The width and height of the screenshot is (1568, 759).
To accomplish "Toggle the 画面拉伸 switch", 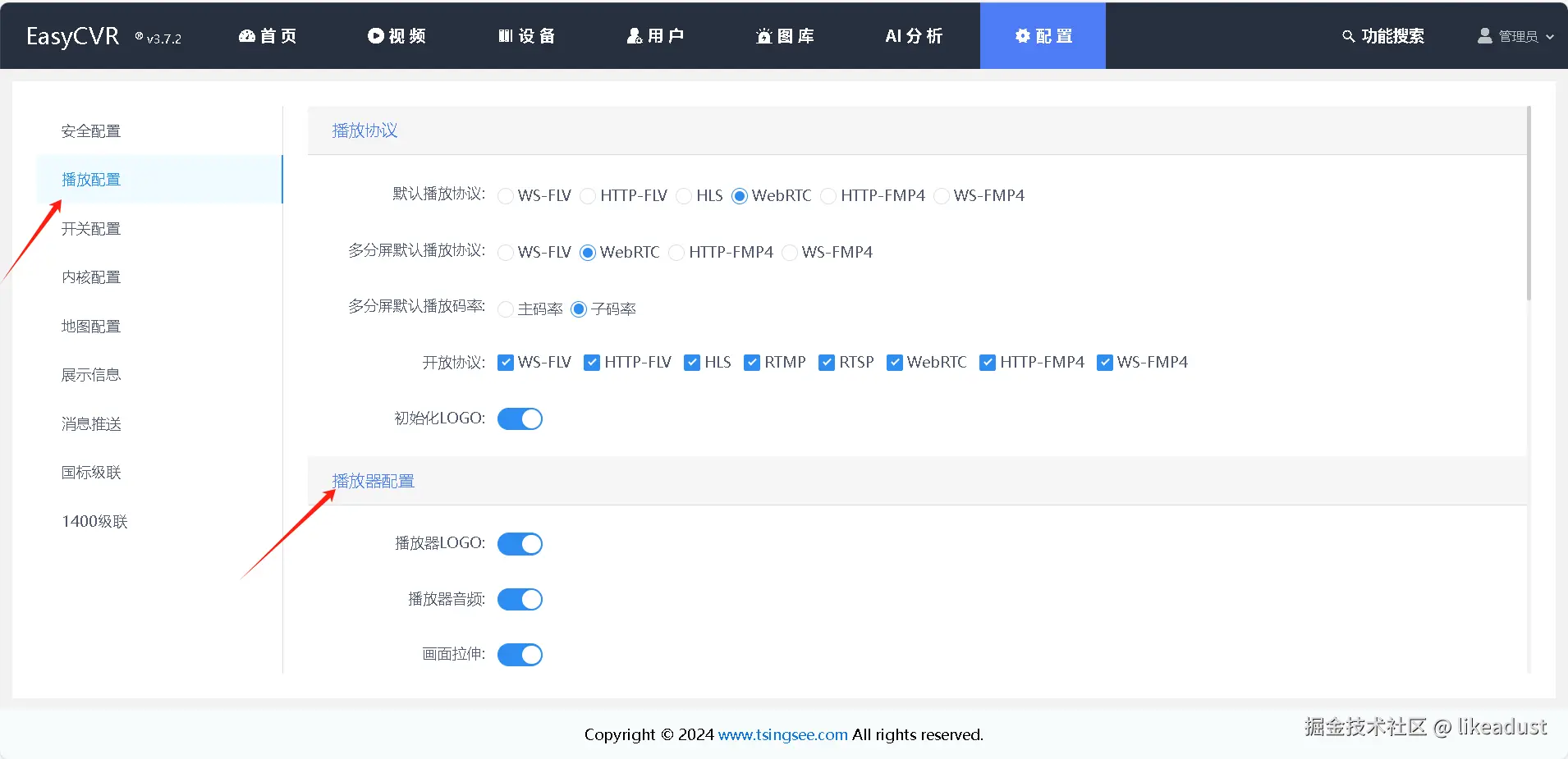I will (x=520, y=655).
